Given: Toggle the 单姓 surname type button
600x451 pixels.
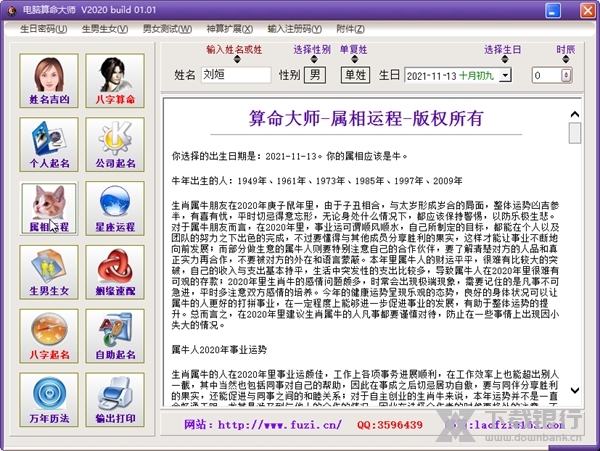Looking at the screenshot, I should tap(355, 75).
